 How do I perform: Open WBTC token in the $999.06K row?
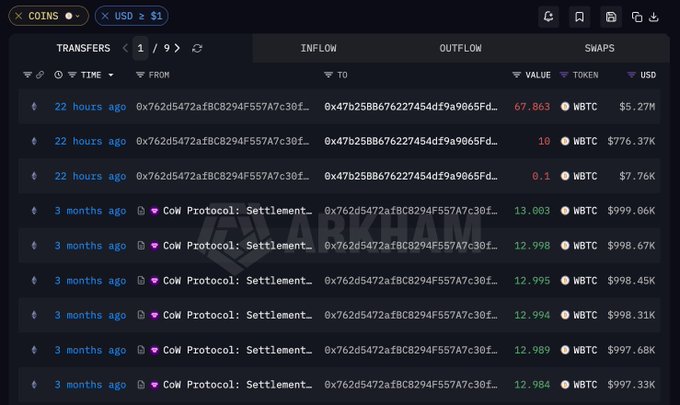coord(585,211)
